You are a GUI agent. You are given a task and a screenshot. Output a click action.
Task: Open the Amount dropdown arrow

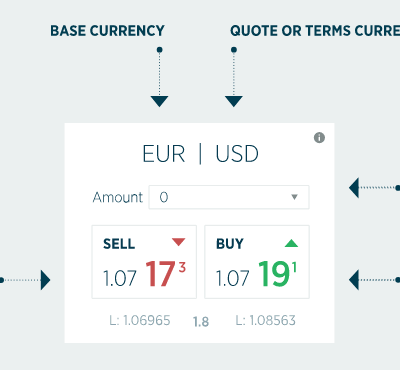coord(294,197)
